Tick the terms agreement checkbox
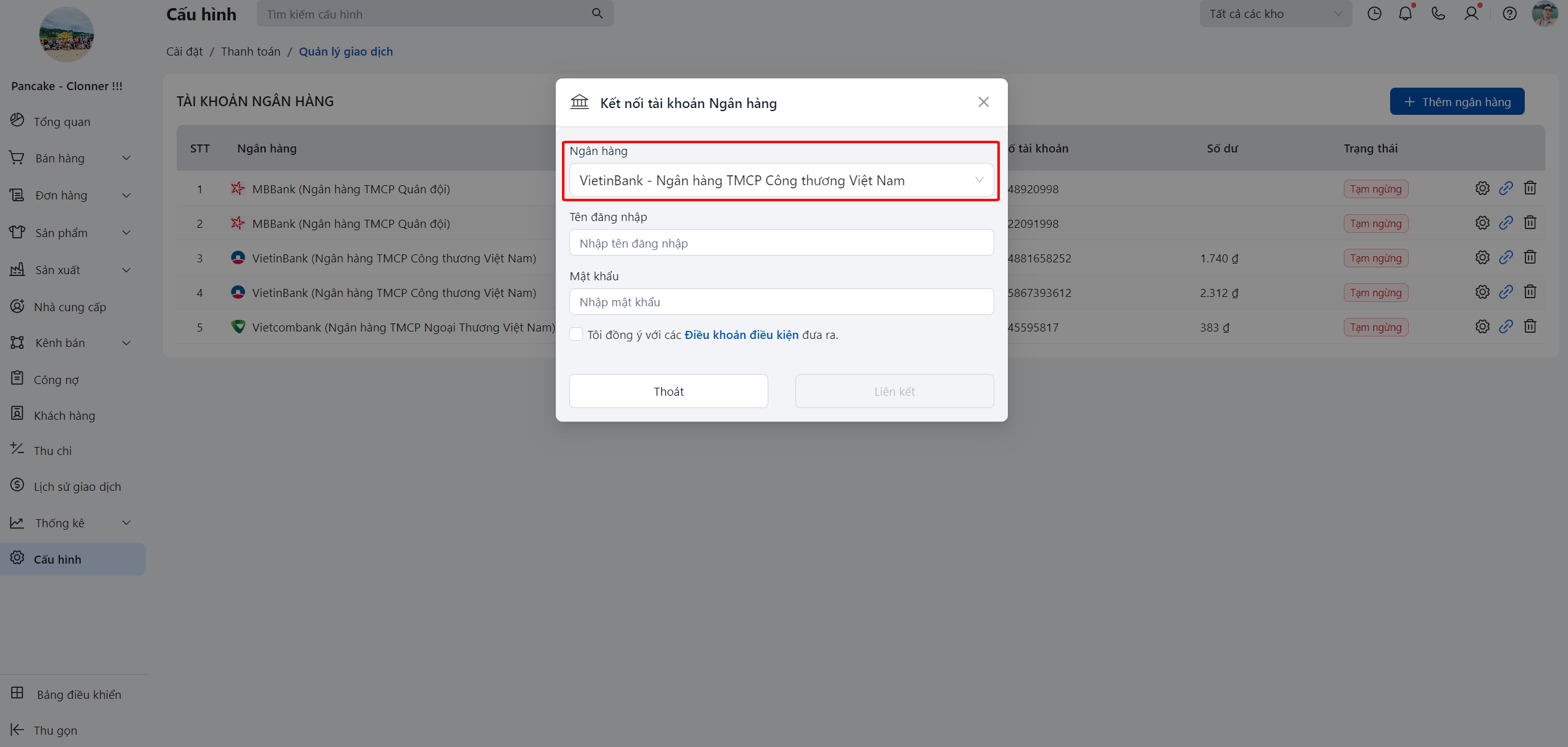 point(576,334)
